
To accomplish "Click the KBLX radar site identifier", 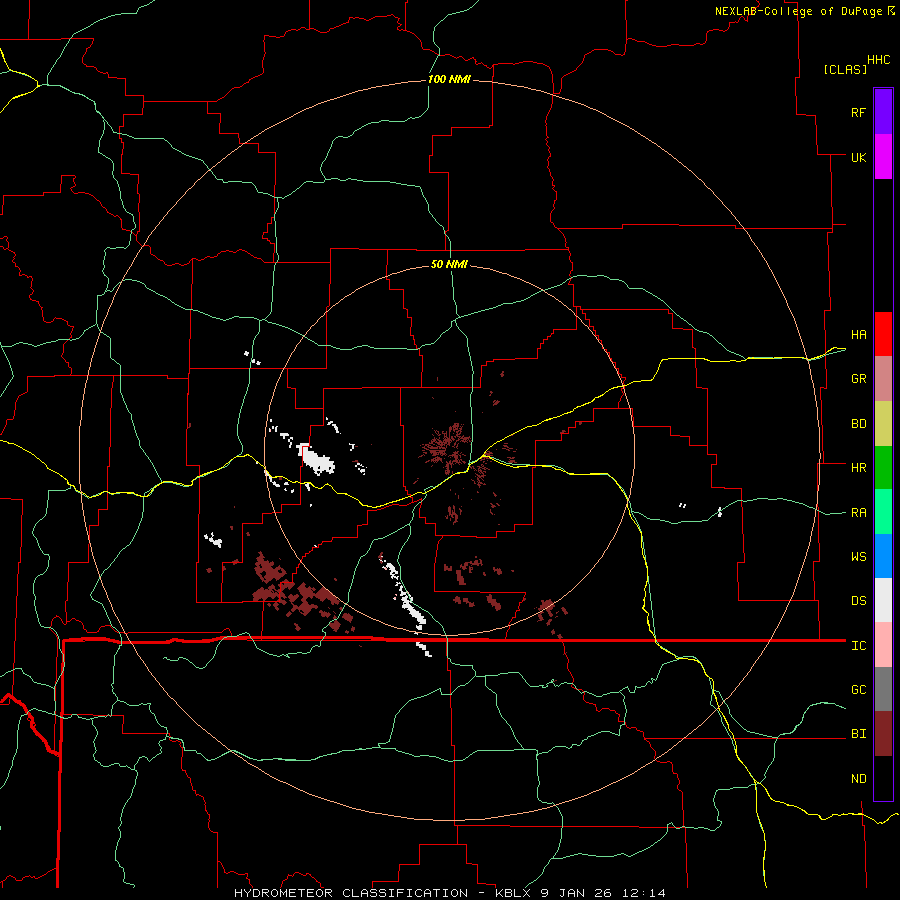I will click(x=515, y=893).
